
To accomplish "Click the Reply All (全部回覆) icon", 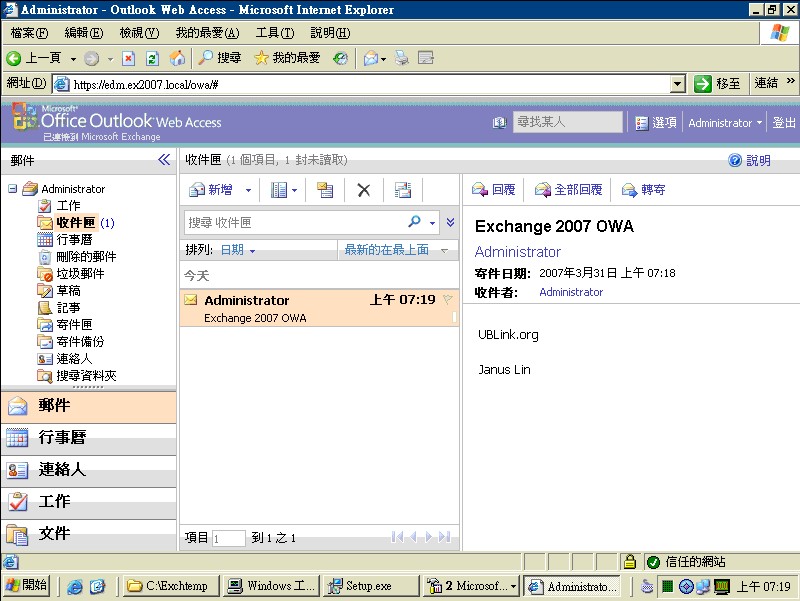I will [543, 190].
